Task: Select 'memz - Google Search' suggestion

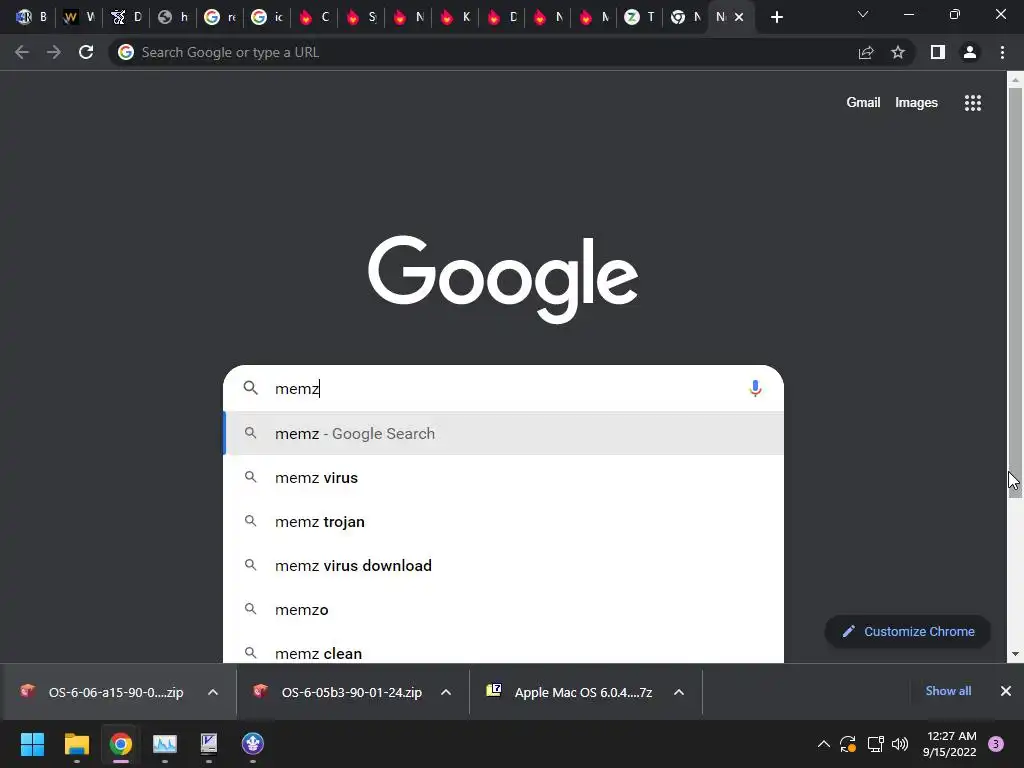Action: point(503,434)
